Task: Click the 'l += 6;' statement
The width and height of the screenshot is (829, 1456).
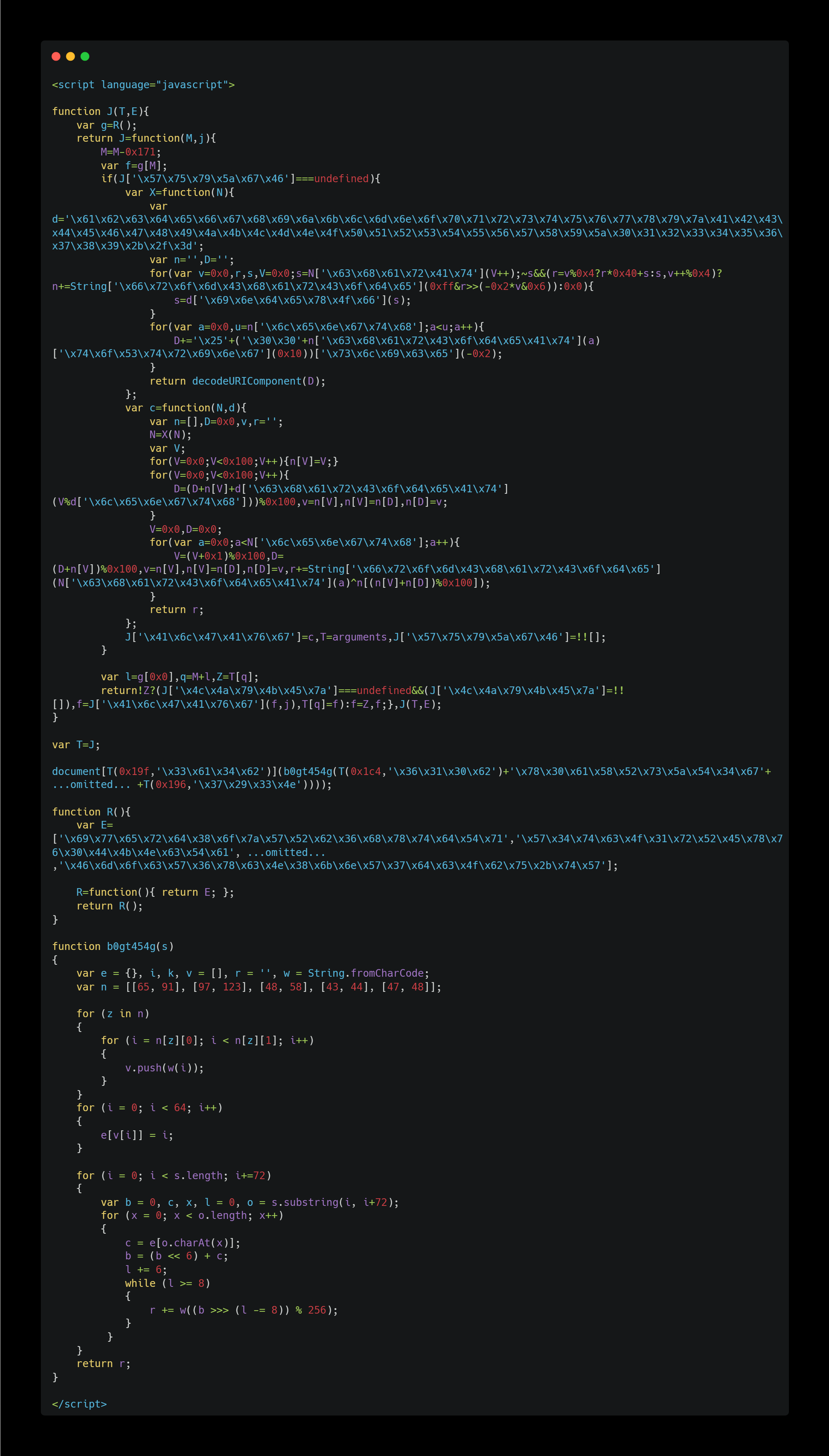Action: pyautogui.click(x=146, y=1269)
